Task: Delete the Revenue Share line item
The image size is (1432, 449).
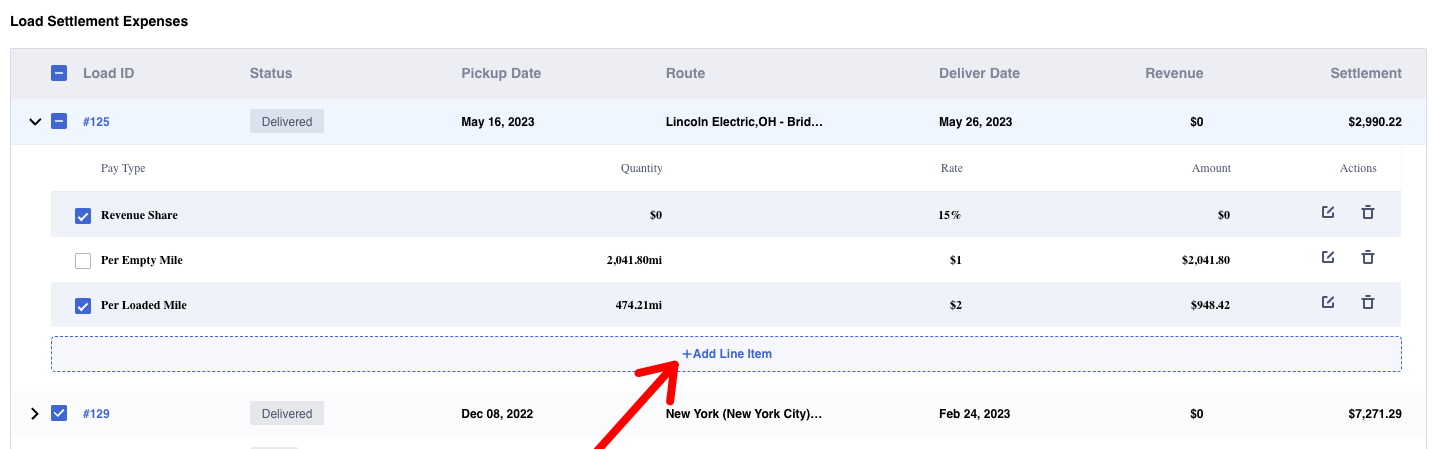Action: tap(1368, 213)
